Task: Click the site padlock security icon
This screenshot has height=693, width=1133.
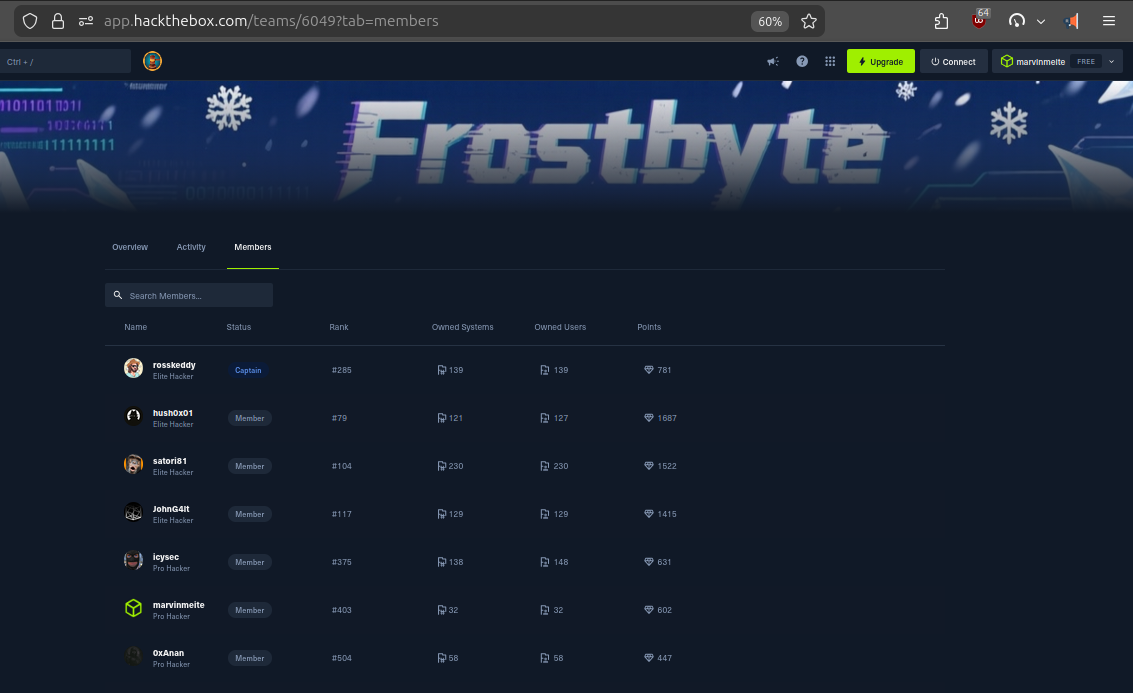Action: pos(58,21)
